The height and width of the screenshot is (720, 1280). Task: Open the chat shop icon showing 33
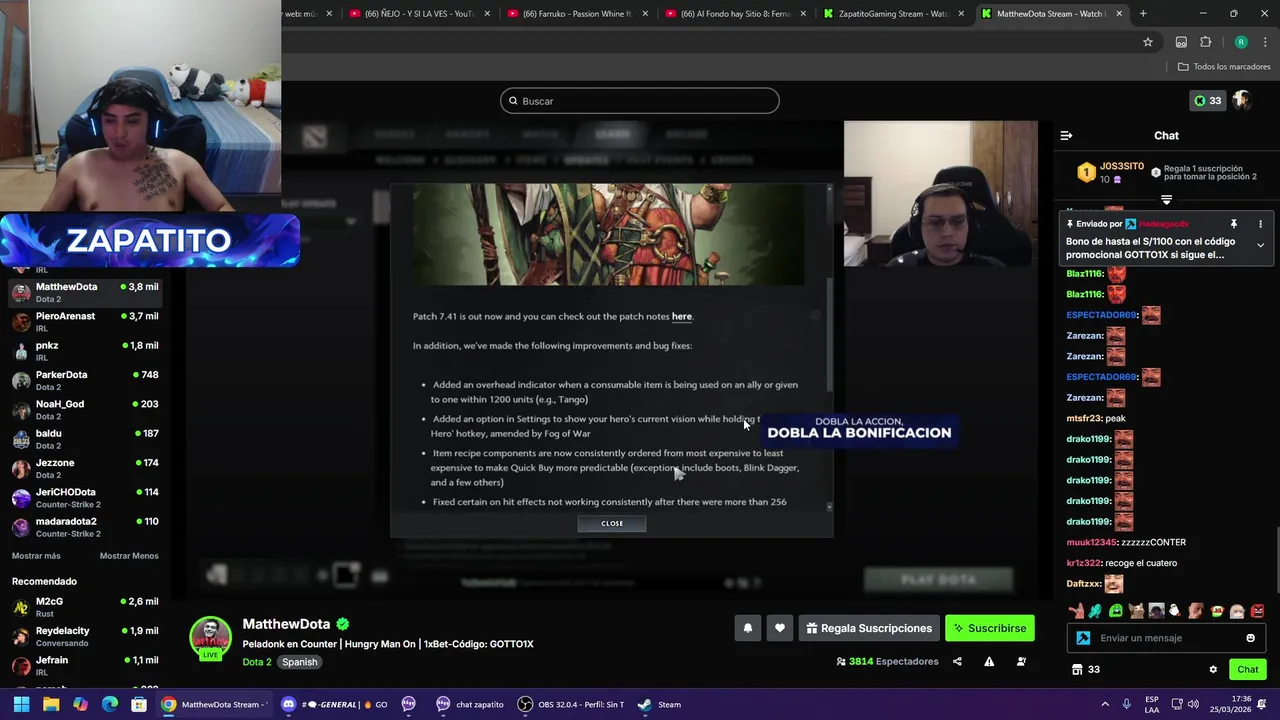point(1085,670)
